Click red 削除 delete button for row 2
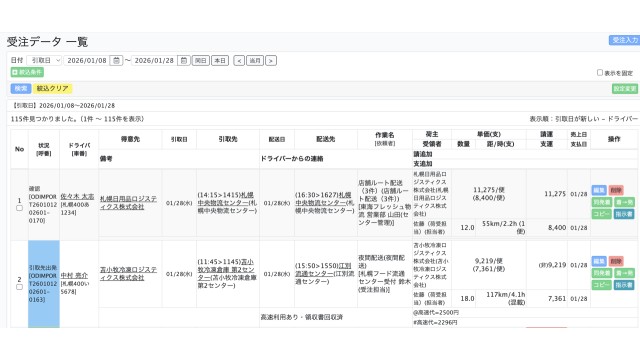This screenshot has height=360, width=640. [x=616, y=261]
